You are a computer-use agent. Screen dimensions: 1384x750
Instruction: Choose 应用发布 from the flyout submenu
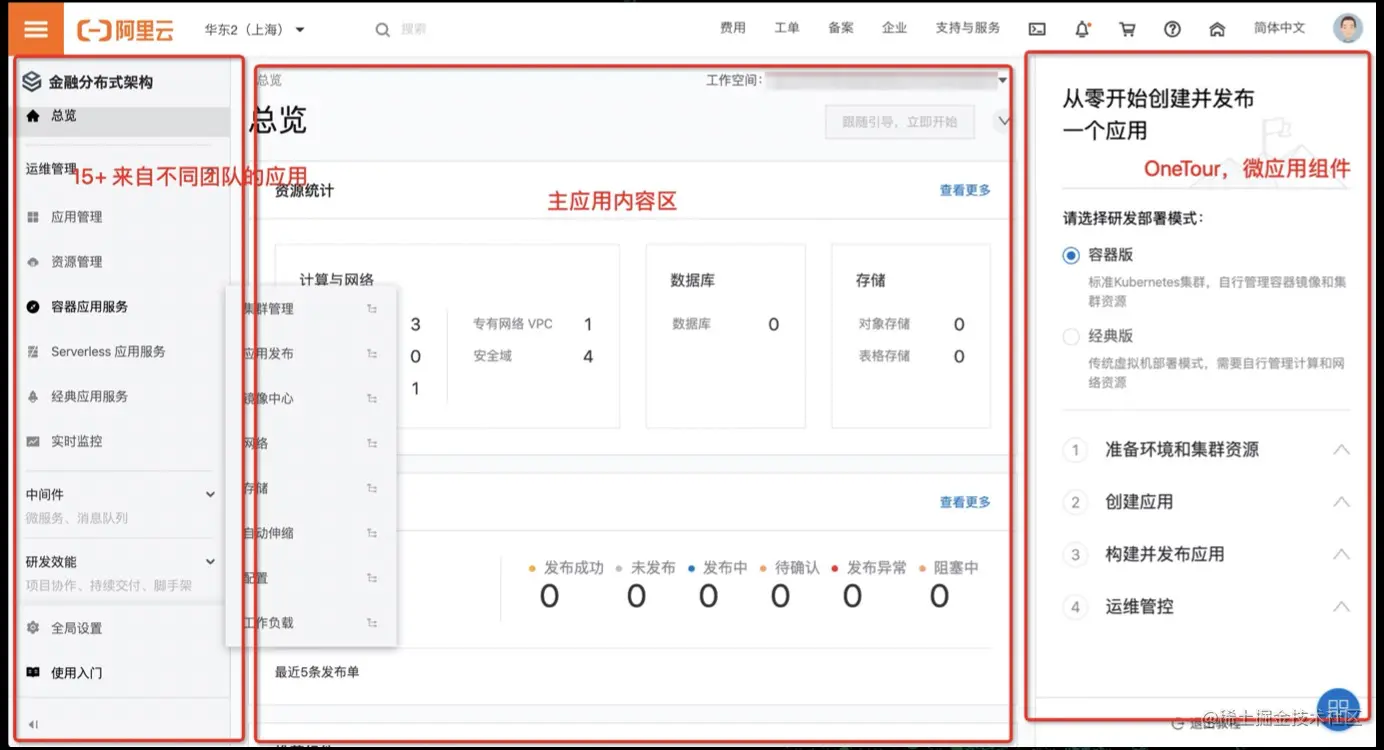[x=268, y=354]
